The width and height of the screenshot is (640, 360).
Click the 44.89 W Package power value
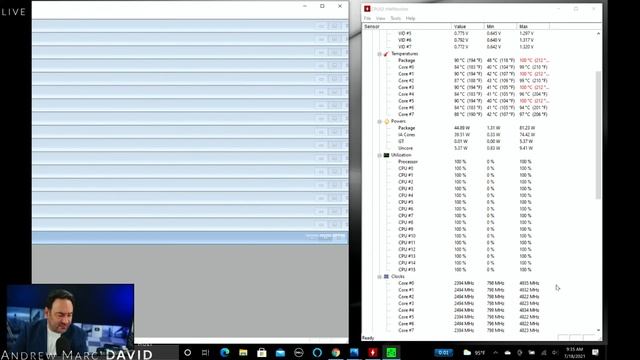pyautogui.click(x=462, y=128)
